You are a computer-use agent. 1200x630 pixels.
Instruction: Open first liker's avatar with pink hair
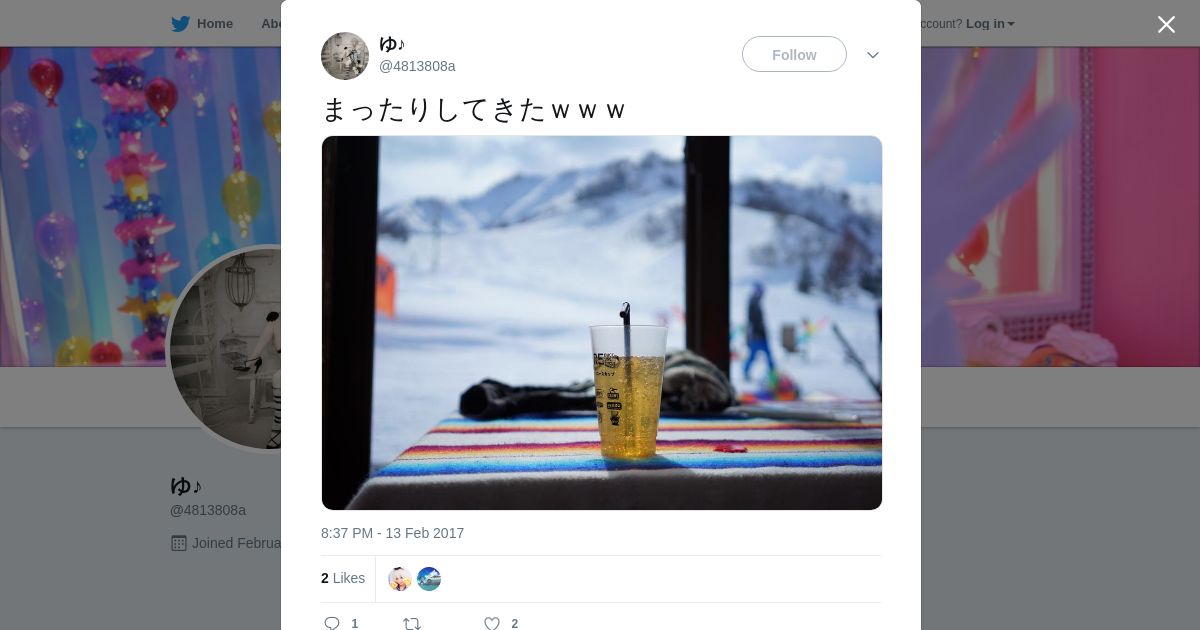(x=400, y=579)
